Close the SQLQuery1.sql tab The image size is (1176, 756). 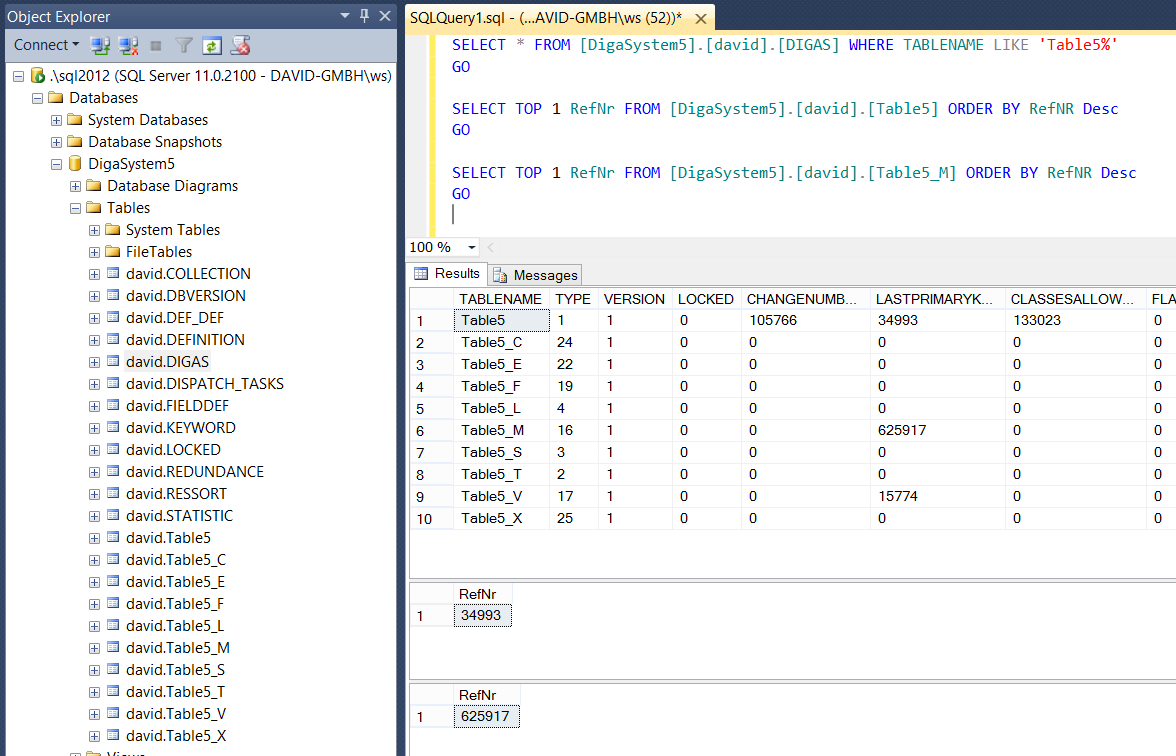click(x=700, y=17)
